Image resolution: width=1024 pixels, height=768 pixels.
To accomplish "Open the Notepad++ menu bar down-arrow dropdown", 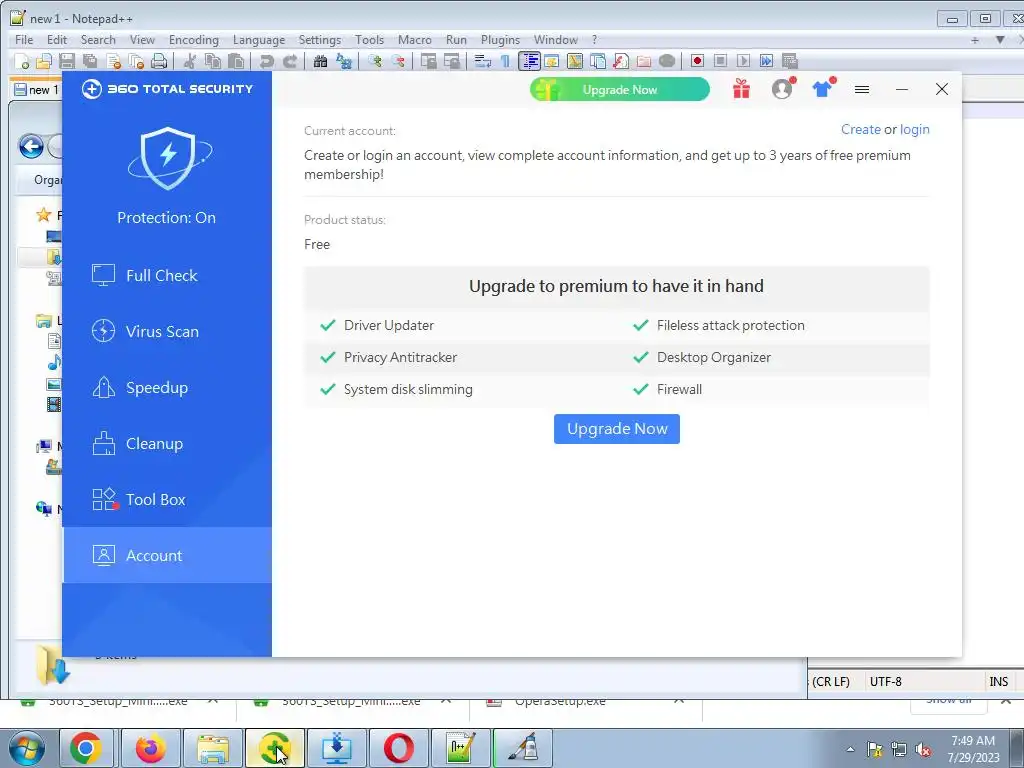I will (x=1000, y=40).
